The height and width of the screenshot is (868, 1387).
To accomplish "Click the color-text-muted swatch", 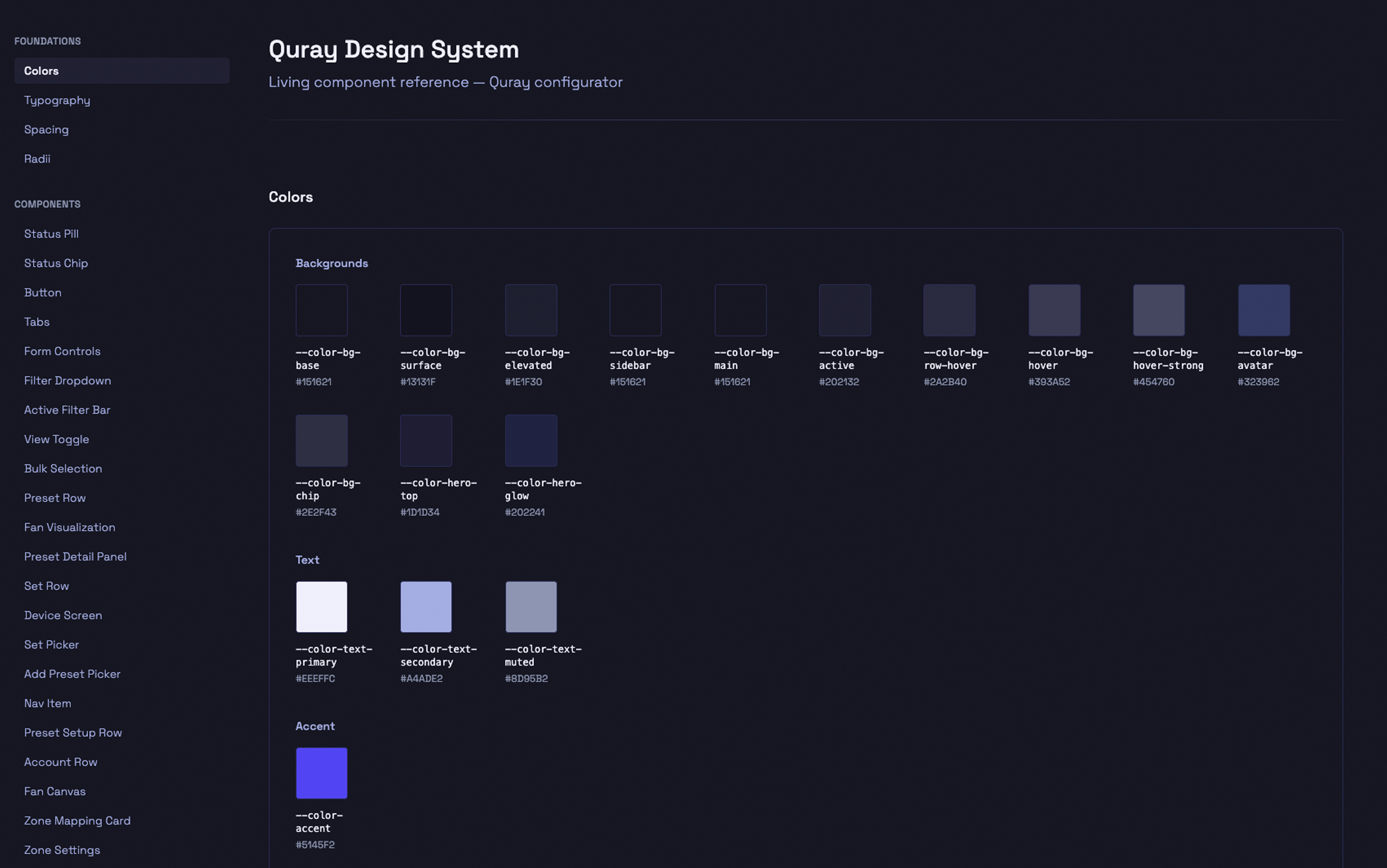I will 531,607.
